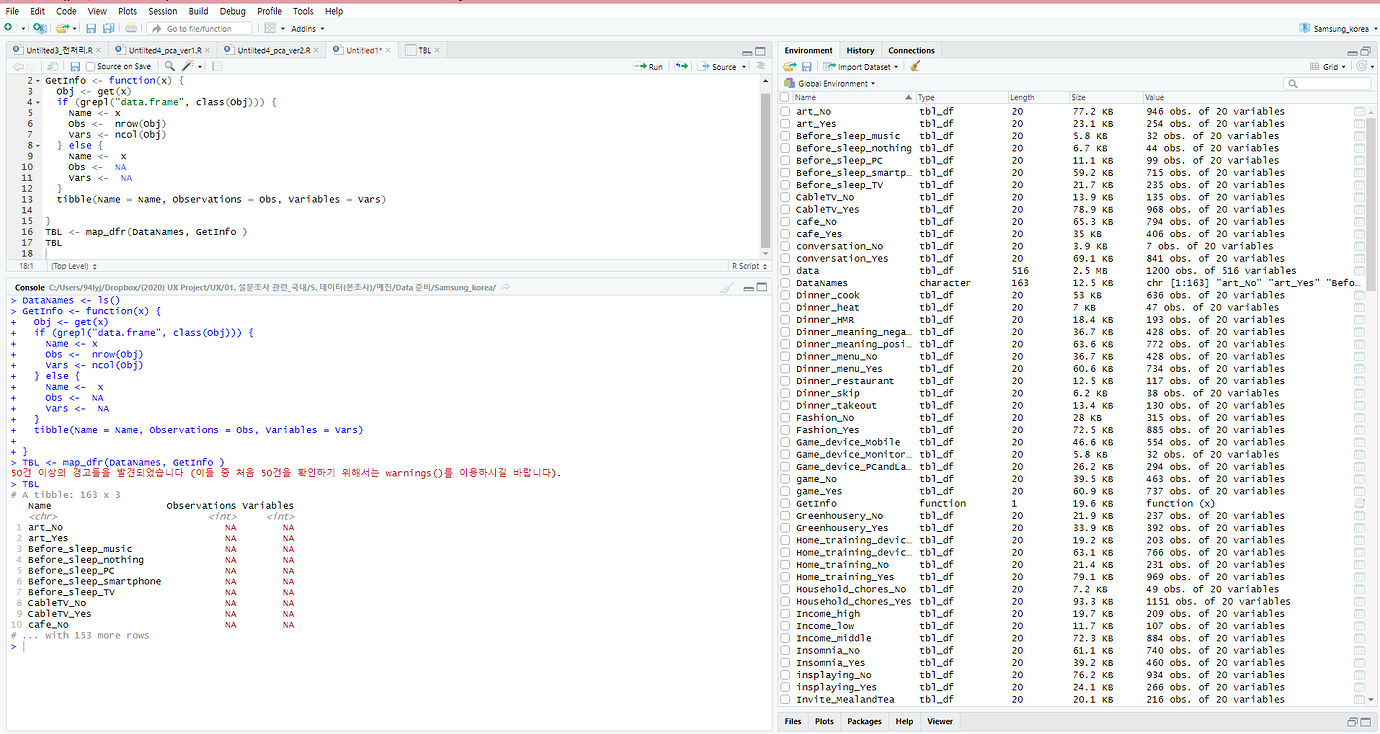The width and height of the screenshot is (1380, 734).
Task: Check the box for art_No
Action: (x=785, y=111)
